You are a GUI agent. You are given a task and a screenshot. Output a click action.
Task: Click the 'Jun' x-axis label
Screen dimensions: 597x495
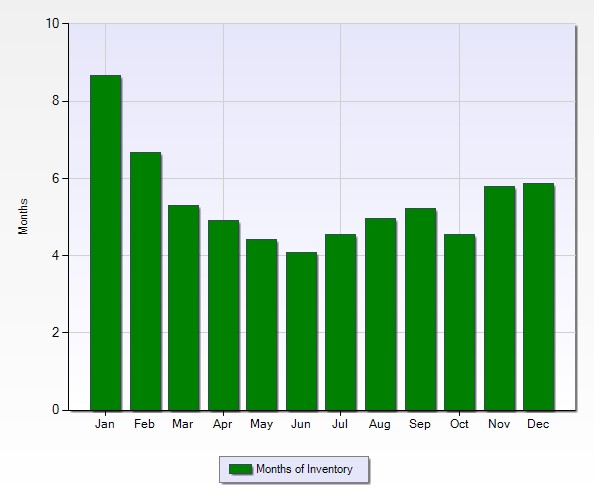pyautogui.click(x=301, y=424)
